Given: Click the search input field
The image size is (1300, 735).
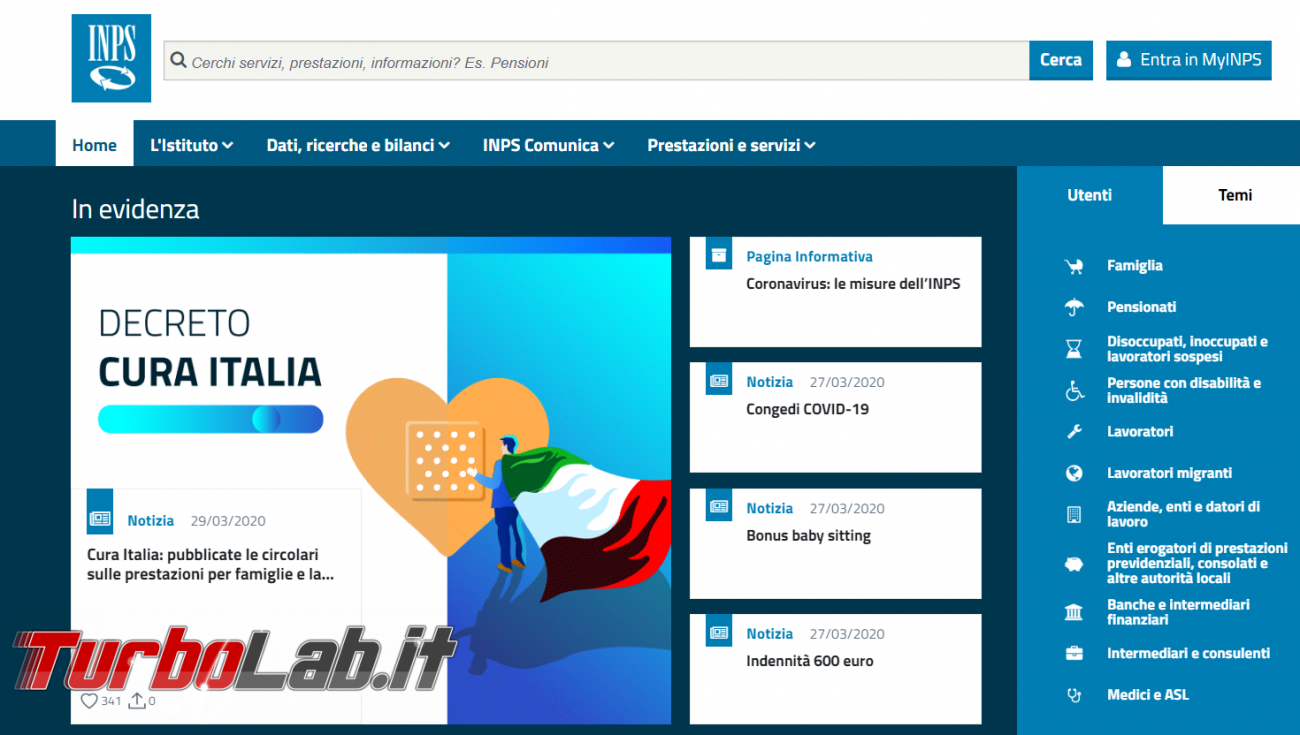Looking at the screenshot, I should 597,61.
